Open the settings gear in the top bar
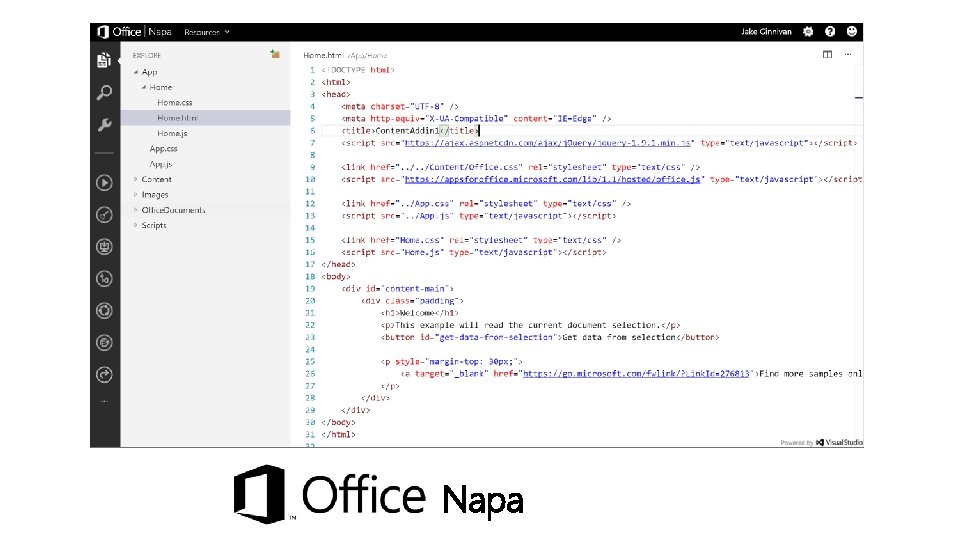The height and width of the screenshot is (551, 979). 808,31
